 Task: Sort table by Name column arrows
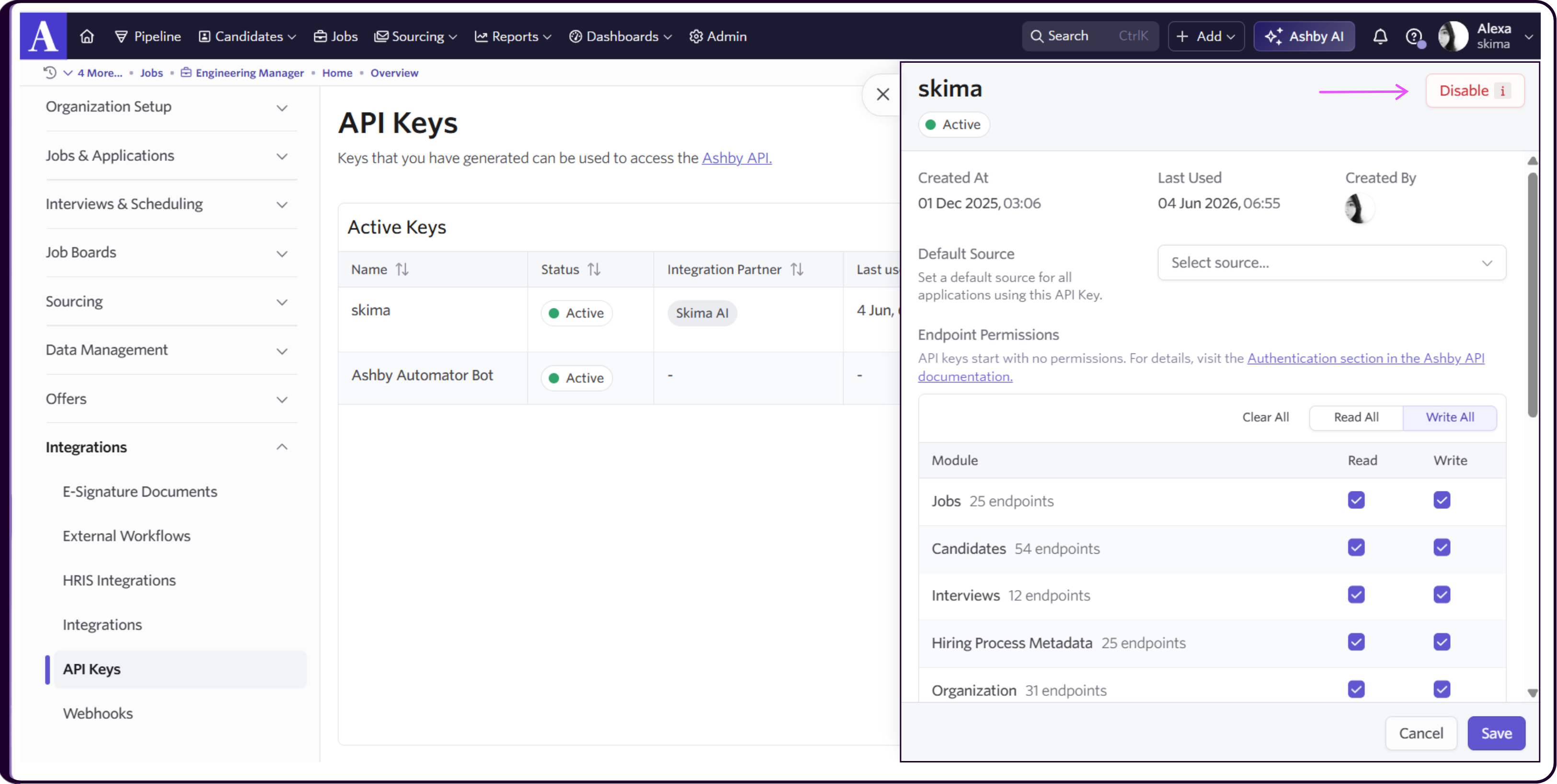pyautogui.click(x=402, y=269)
